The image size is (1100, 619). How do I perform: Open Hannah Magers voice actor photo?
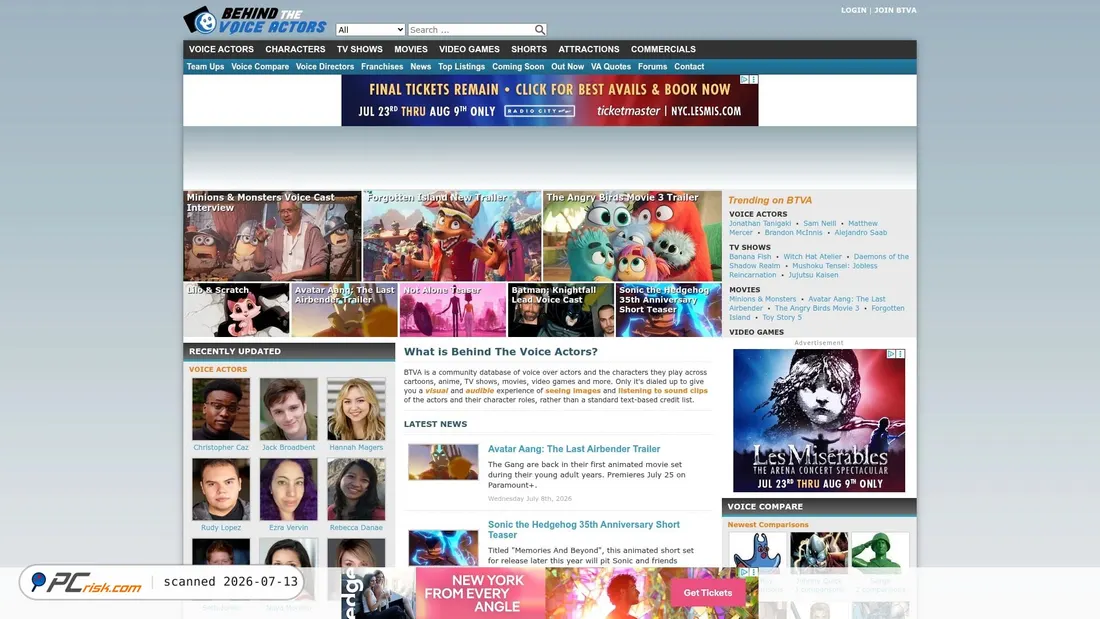coord(356,409)
